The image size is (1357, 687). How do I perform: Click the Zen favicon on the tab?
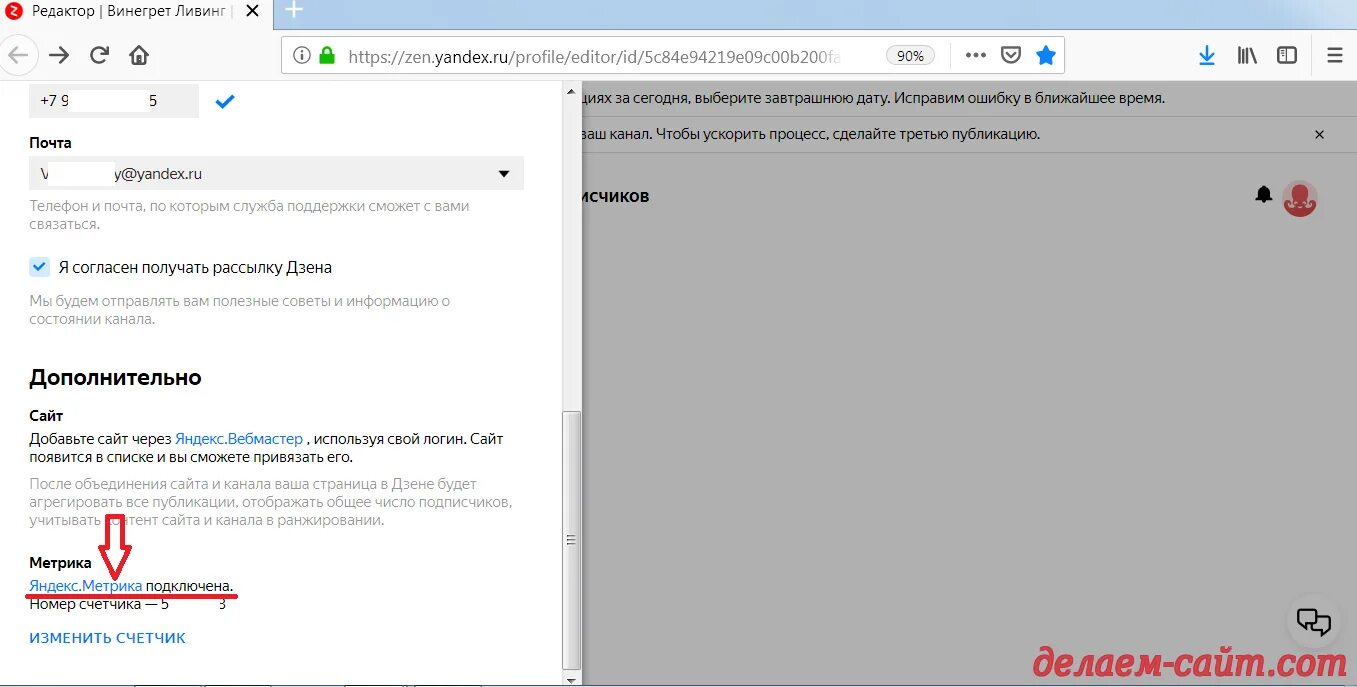click(x=14, y=11)
